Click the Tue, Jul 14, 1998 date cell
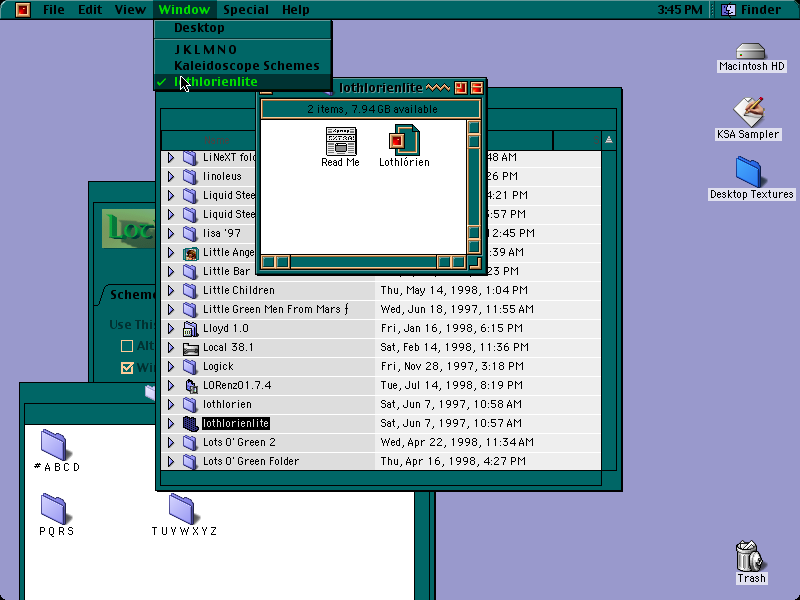Image resolution: width=800 pixels, height=600 pixels. click(x=452, y=386)
